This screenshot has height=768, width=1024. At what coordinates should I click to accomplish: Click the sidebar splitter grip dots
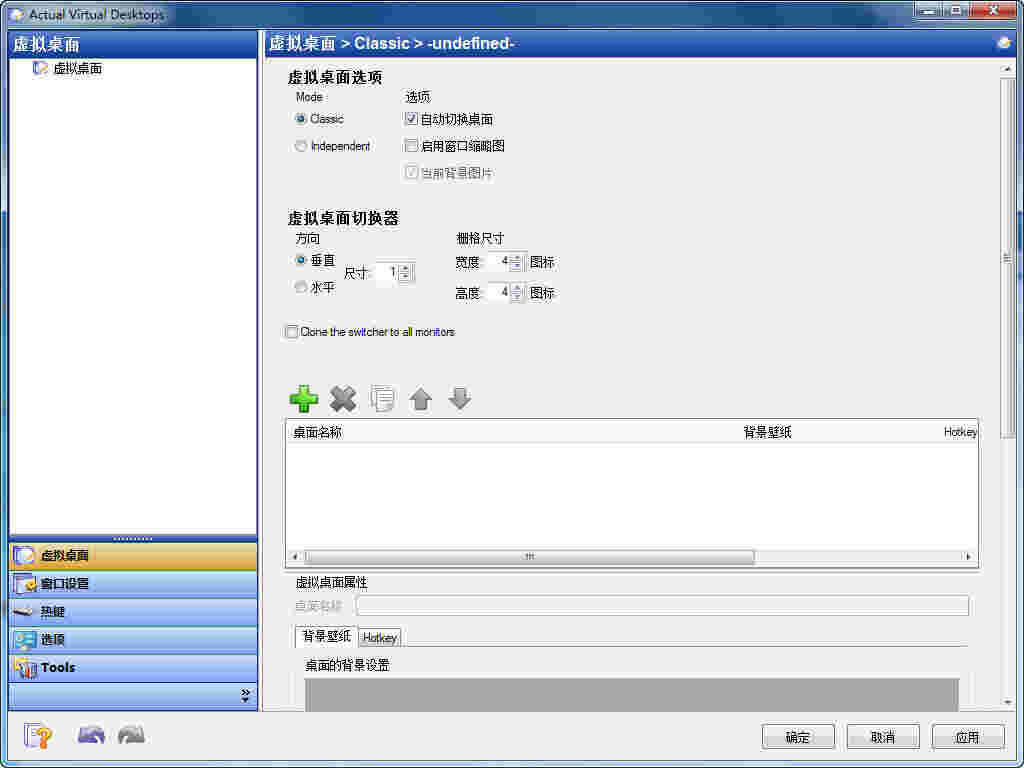point(133,539)
